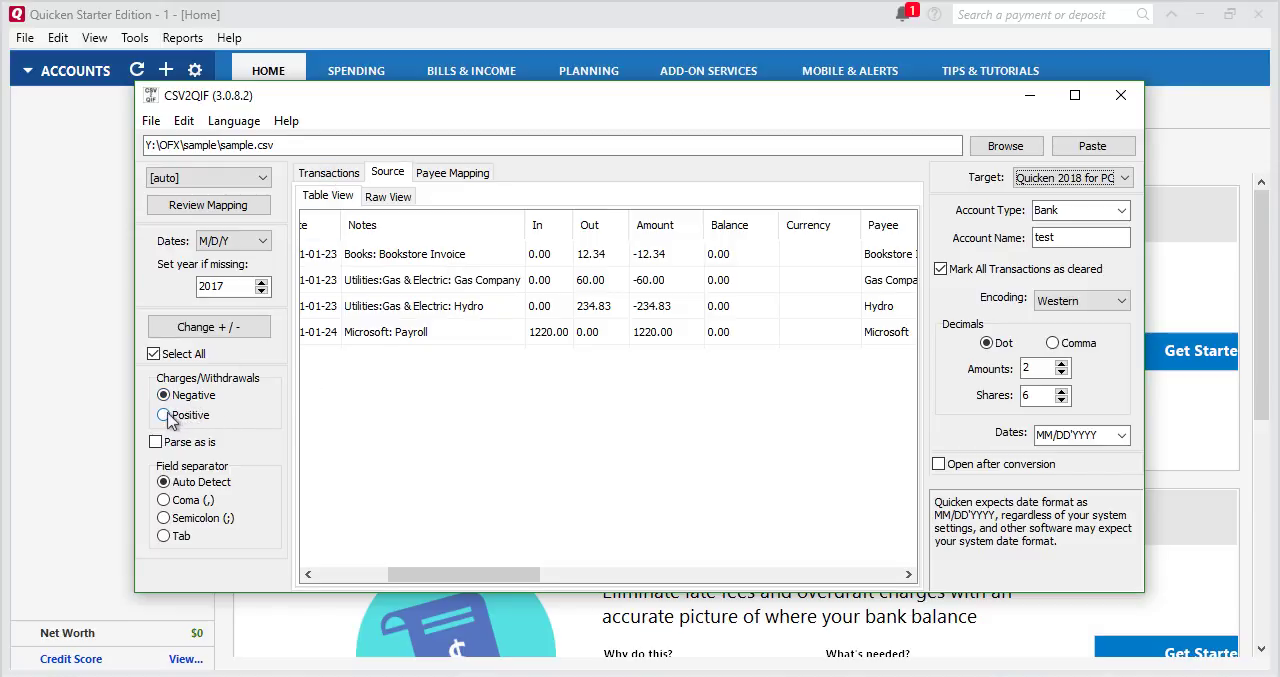Choose Auto Detect field separator
1280x677 pixels.
pyautogui.click(x=163, y=482)
